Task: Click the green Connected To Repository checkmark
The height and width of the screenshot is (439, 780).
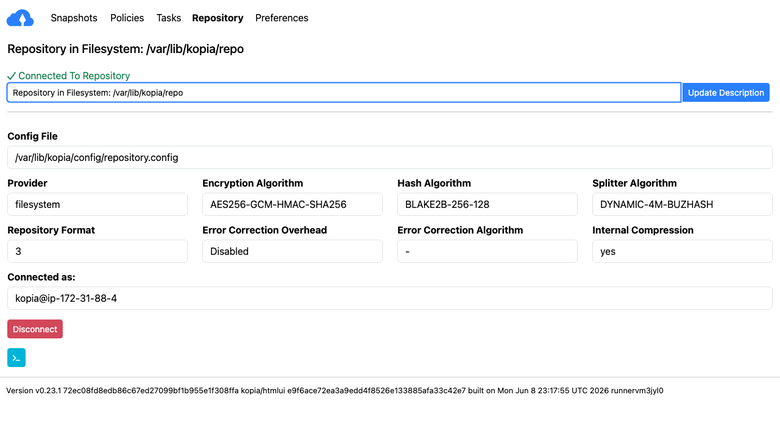Action: point(11,76)
